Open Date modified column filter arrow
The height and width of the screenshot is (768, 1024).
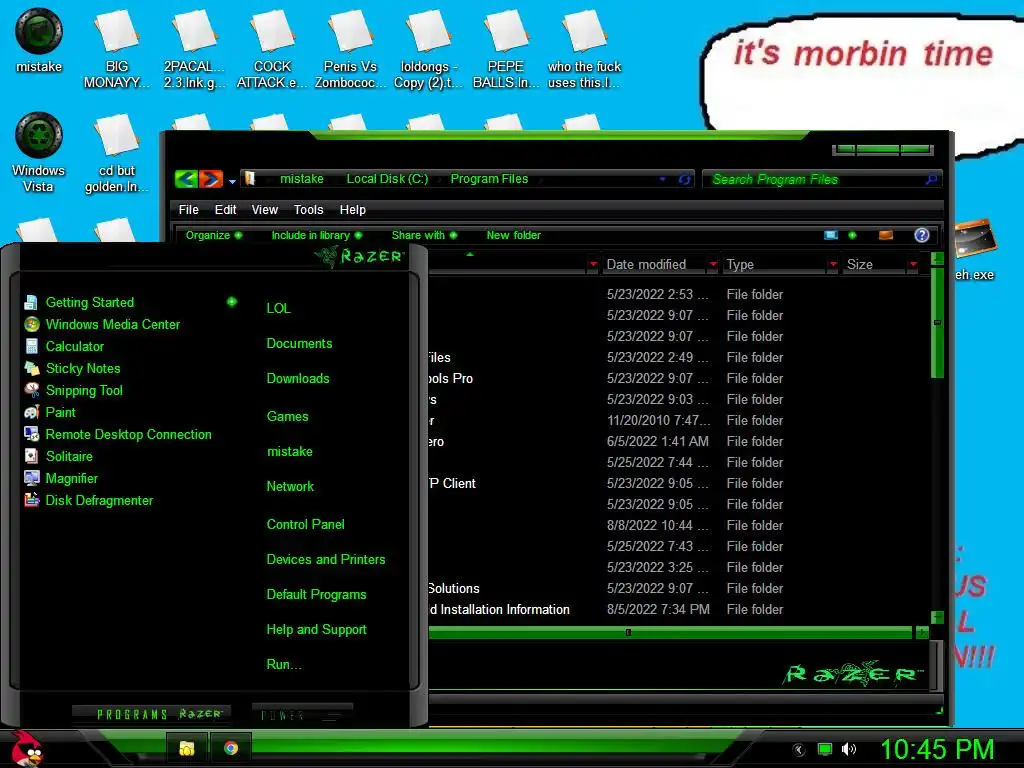point(713,264)
